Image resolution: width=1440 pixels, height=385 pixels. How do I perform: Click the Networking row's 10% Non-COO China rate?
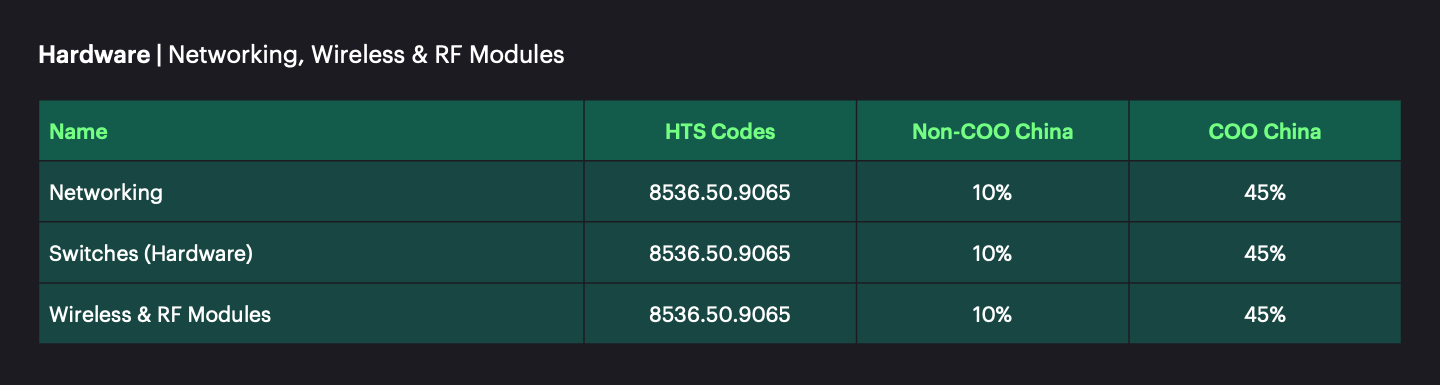tap(992, 192)
